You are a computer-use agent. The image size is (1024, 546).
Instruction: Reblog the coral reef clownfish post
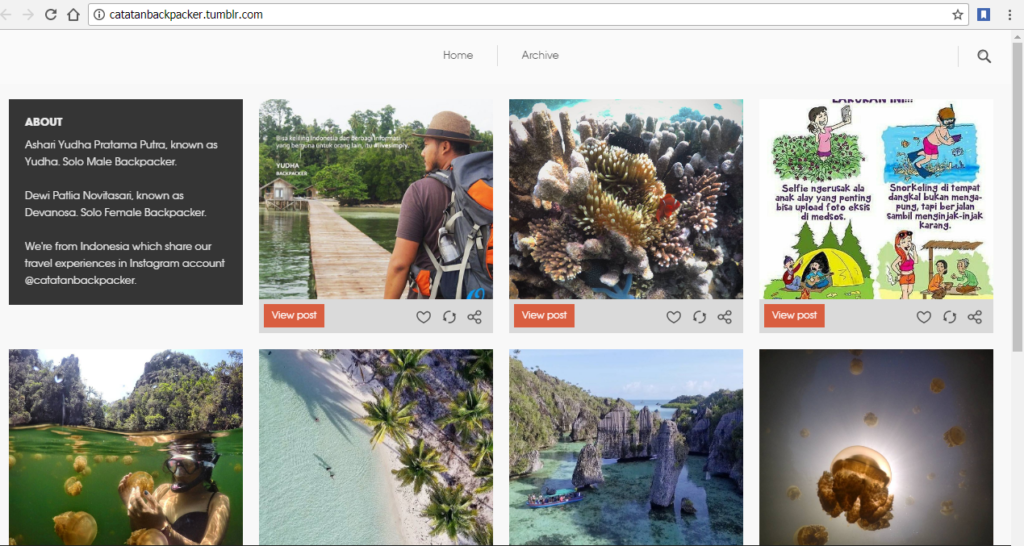pyautogui.click(x=699, y=317)
